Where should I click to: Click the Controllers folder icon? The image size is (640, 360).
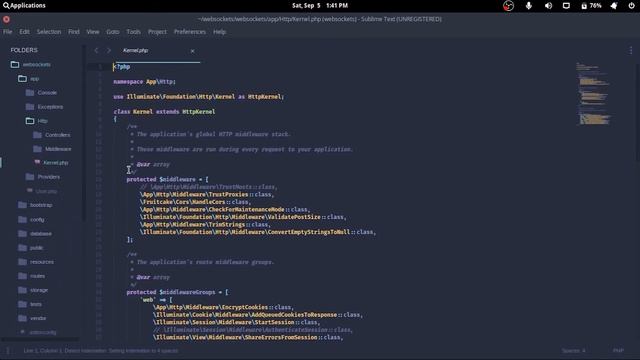(x=37, y=135)
